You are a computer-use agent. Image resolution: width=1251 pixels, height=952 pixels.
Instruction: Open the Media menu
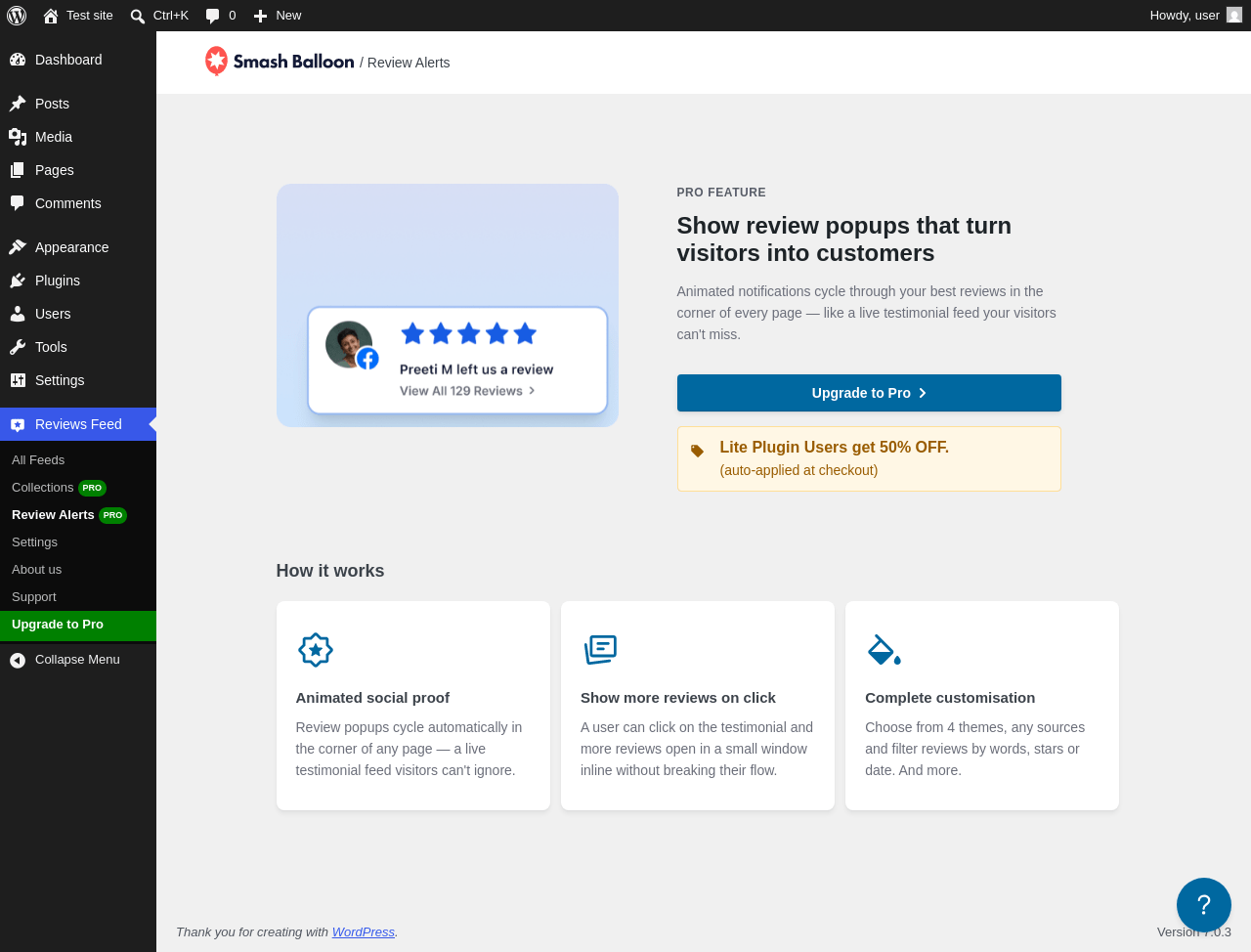pyautogui.click(x=78, y=137)
